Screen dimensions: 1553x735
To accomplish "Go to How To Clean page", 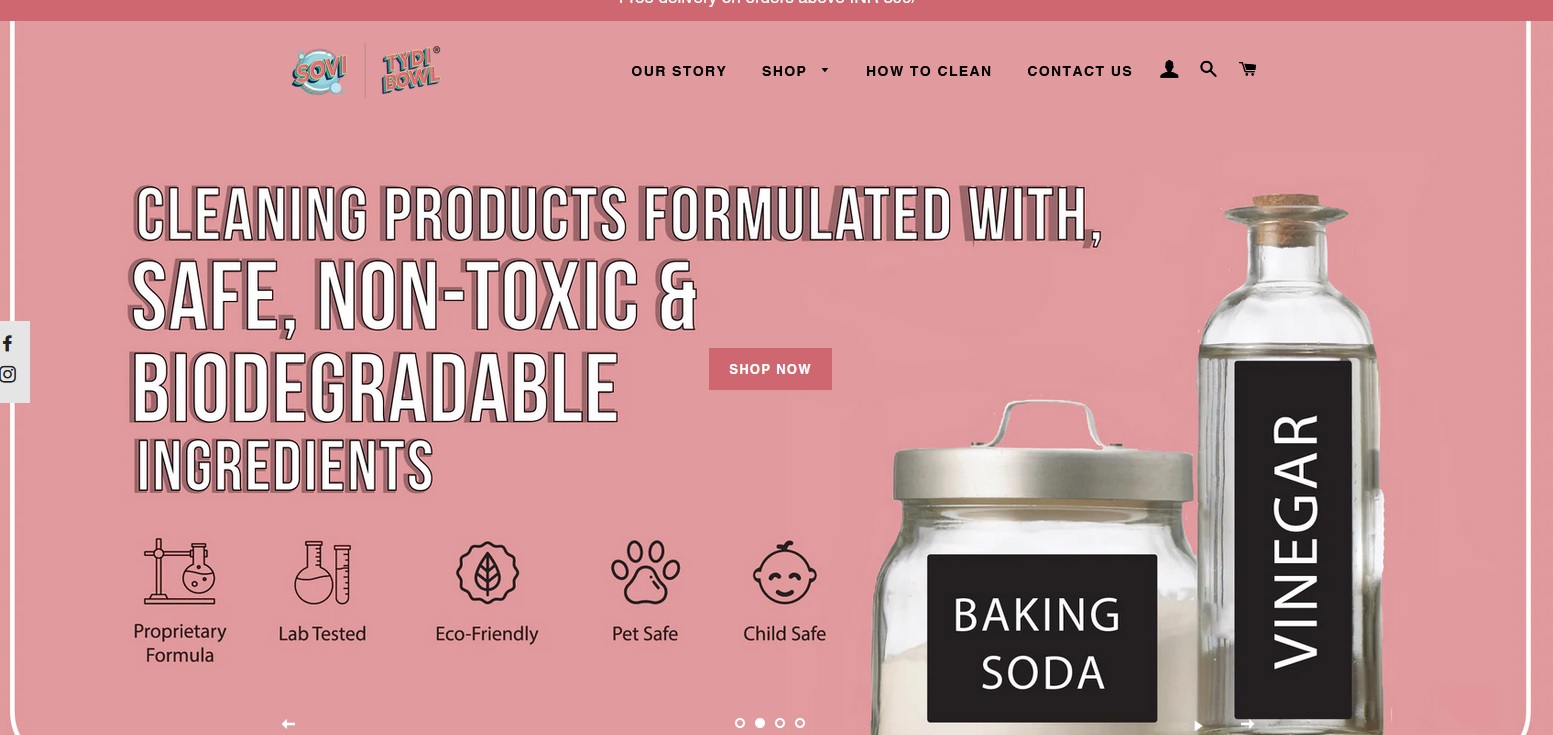I will [929, 71].
